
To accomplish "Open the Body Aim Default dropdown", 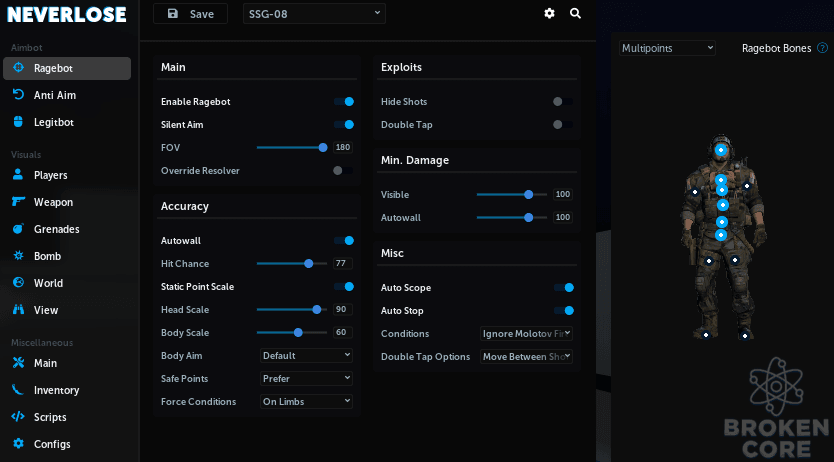I will (306, 355).
